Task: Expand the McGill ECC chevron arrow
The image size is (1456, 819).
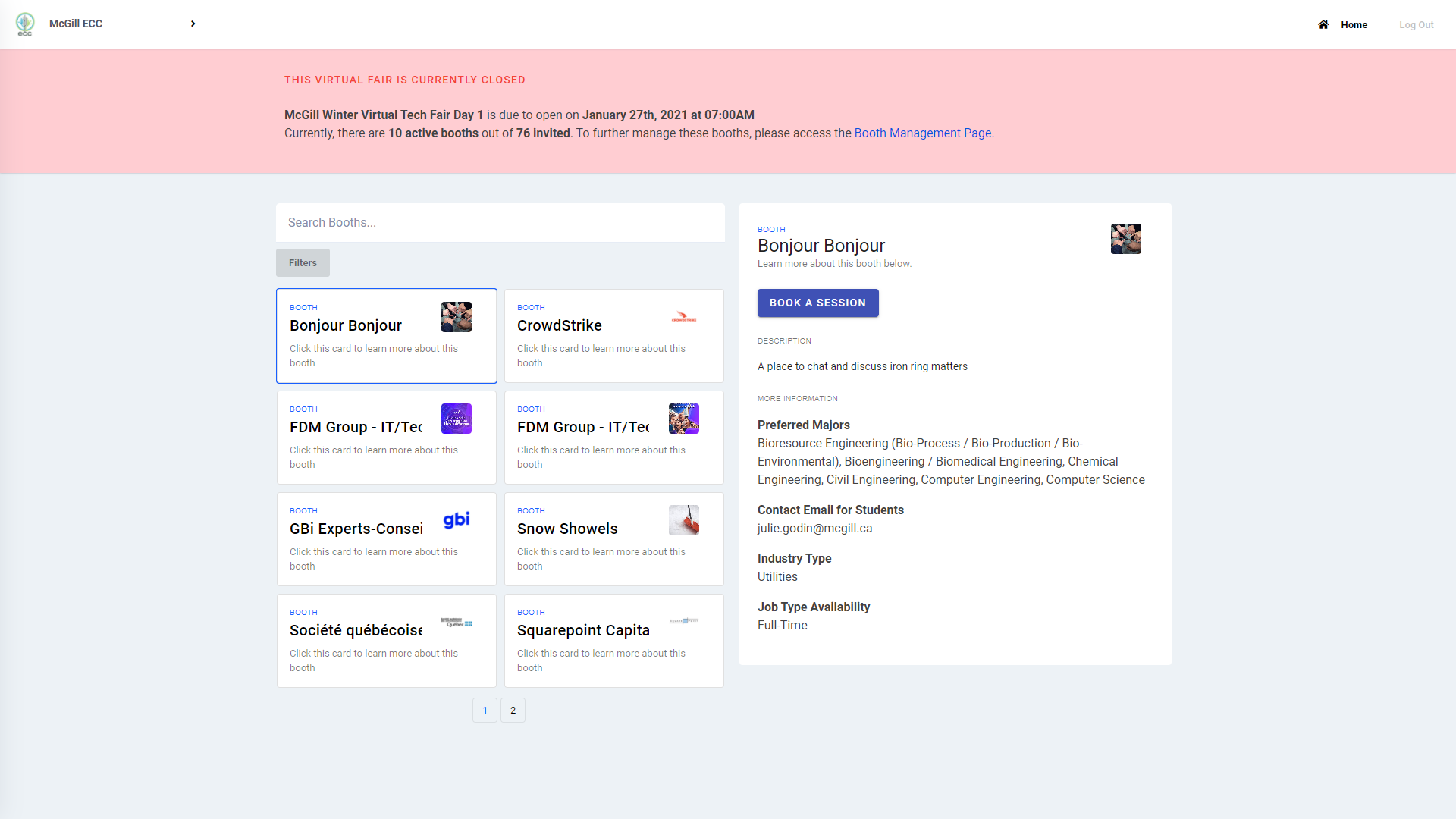Action: [x=193, y=24]
